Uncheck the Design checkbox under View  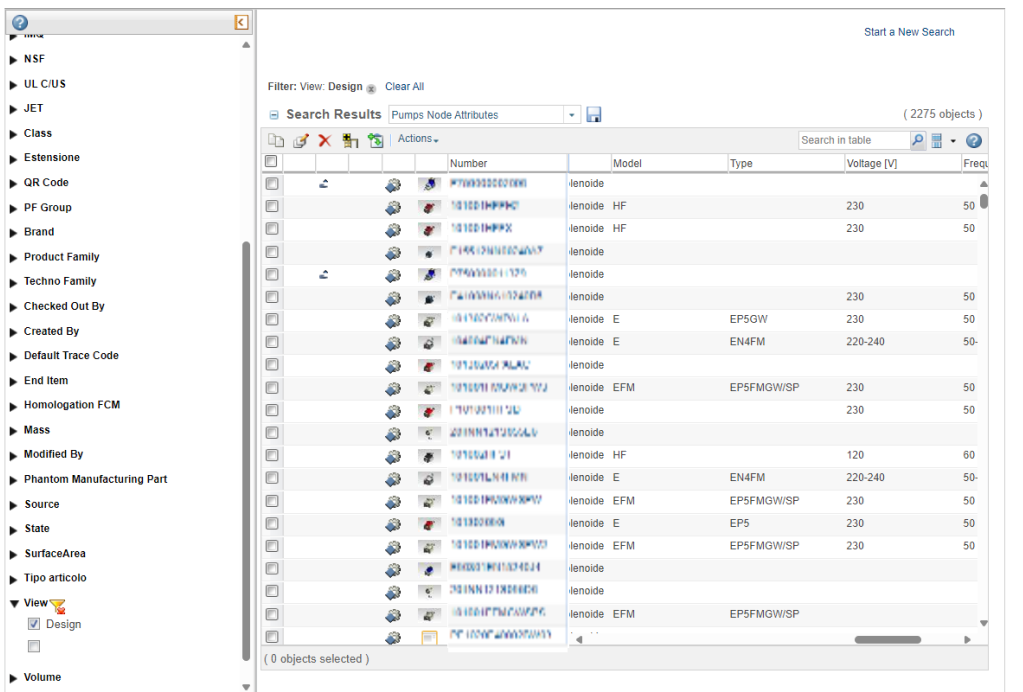pos(34,624)
